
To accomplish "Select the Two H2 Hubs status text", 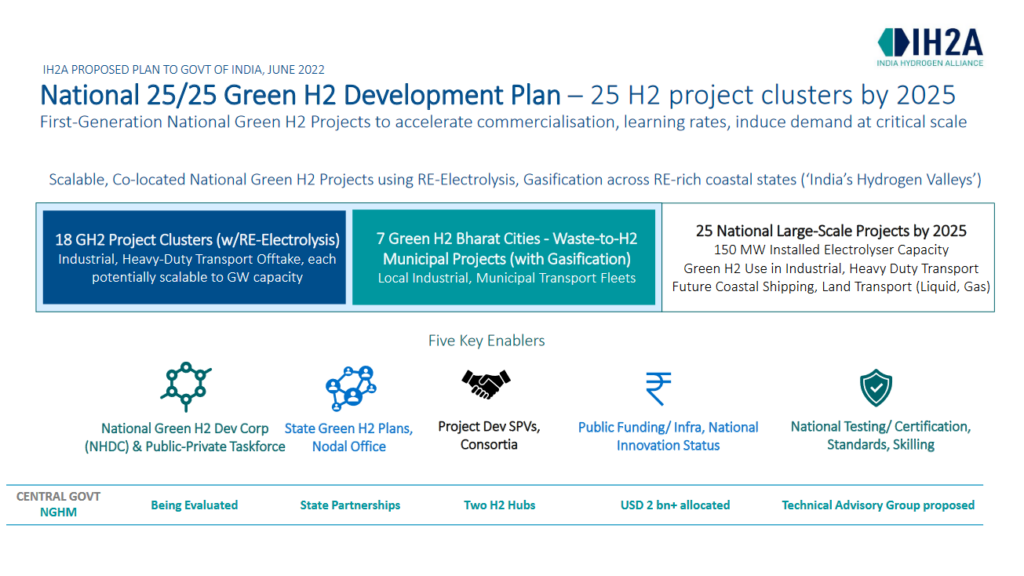I will pos(500,505).
